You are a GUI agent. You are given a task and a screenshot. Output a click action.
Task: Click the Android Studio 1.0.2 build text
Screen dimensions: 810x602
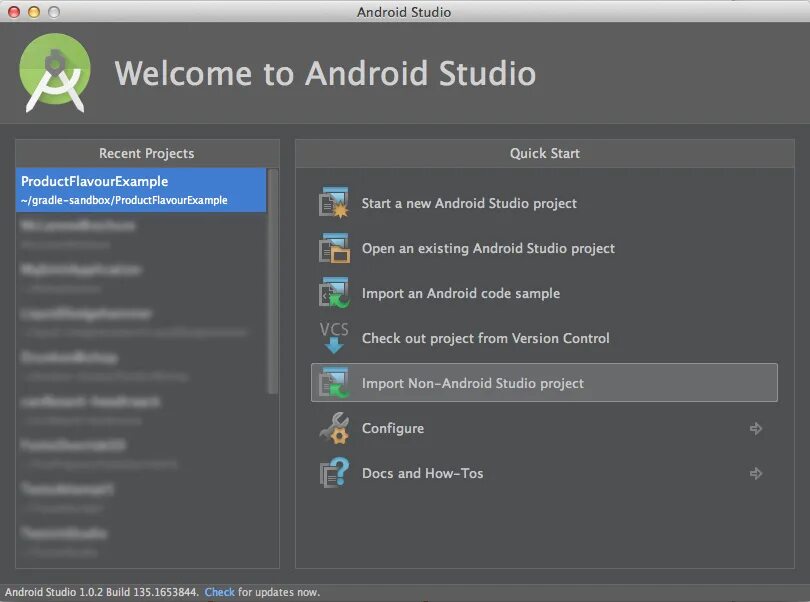pos(101,592)
